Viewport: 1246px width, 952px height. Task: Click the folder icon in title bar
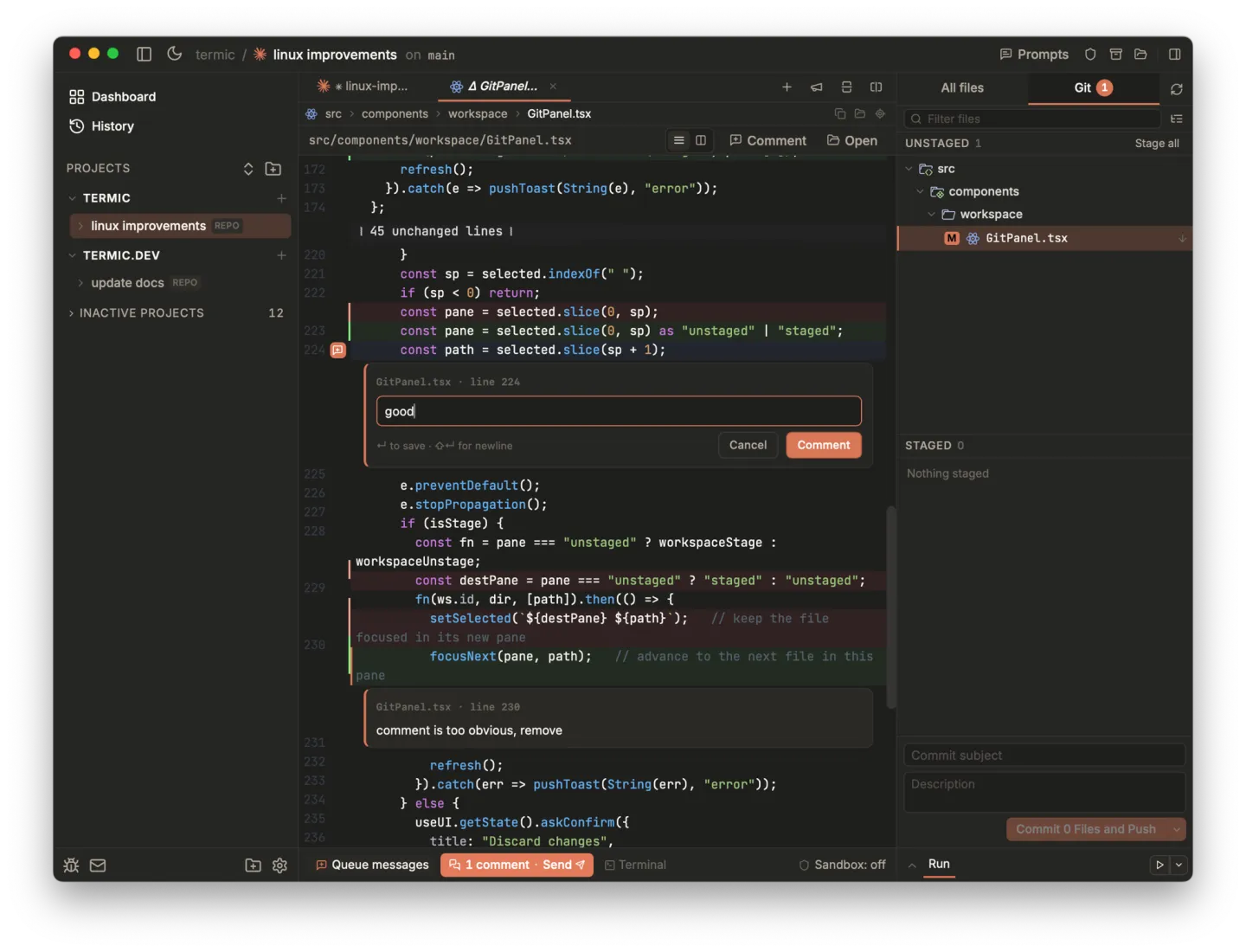(x=1140, y=54)
